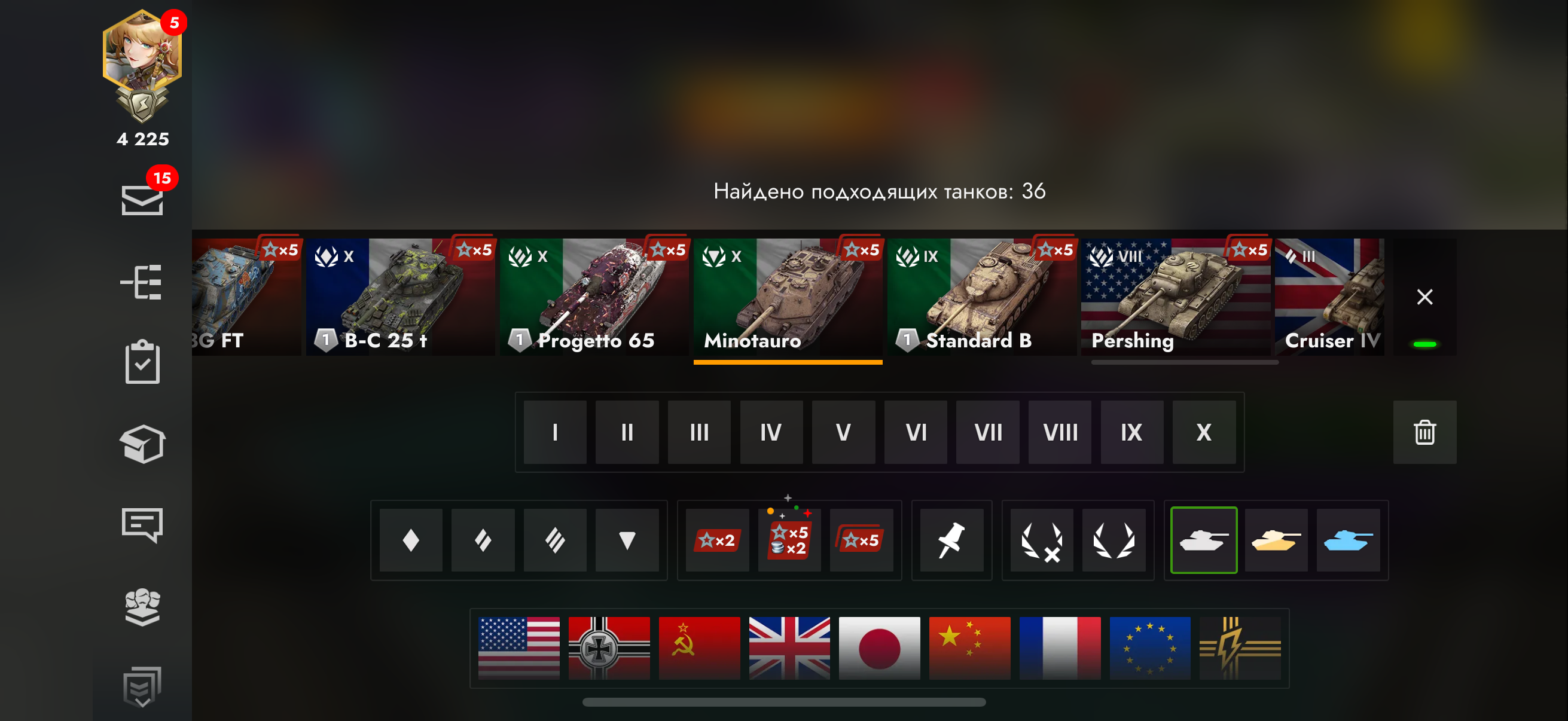Clear all filters with trash icon
1568x721 pixels.
(1424, 432)
